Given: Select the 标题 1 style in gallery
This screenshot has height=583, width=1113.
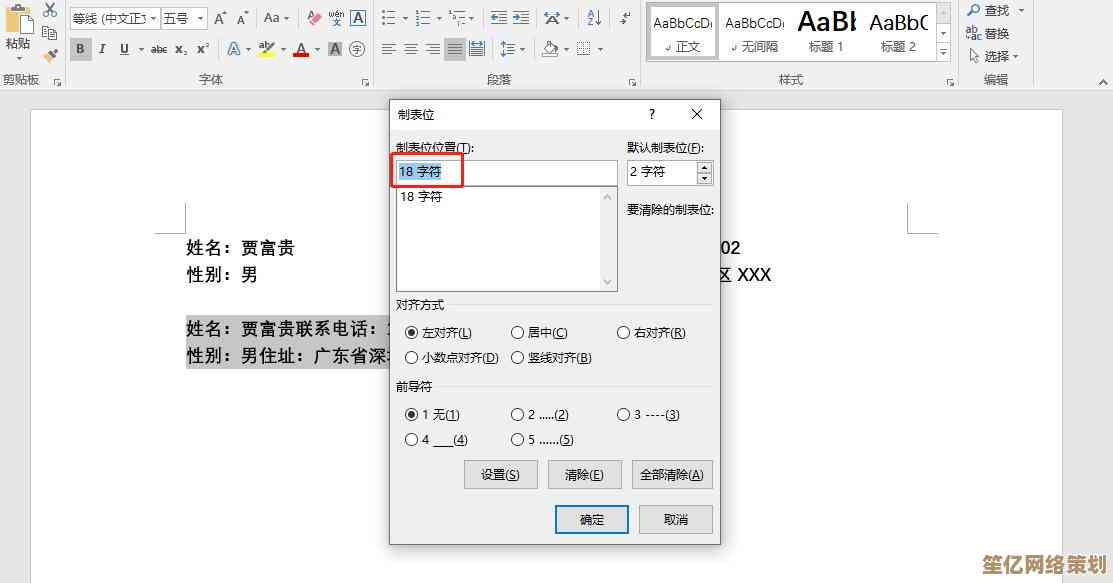Looking at the screenshot, I should click(x=826, y=31).
